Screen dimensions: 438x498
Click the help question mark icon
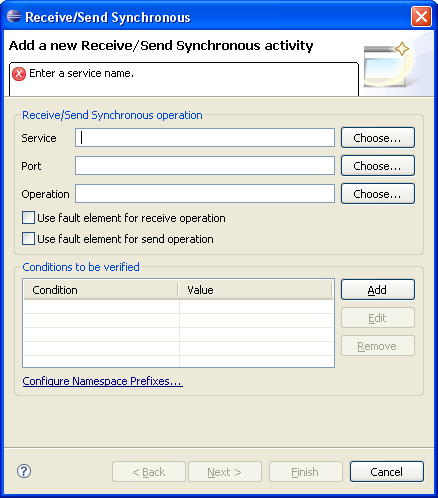click(24, 471)
